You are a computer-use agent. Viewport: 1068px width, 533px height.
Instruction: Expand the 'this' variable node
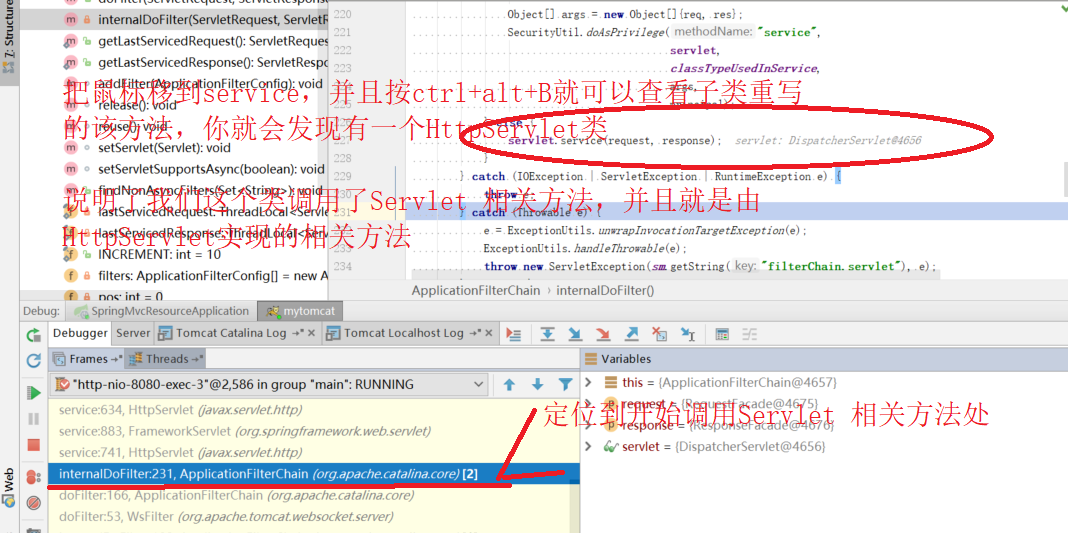click(588, 382)
